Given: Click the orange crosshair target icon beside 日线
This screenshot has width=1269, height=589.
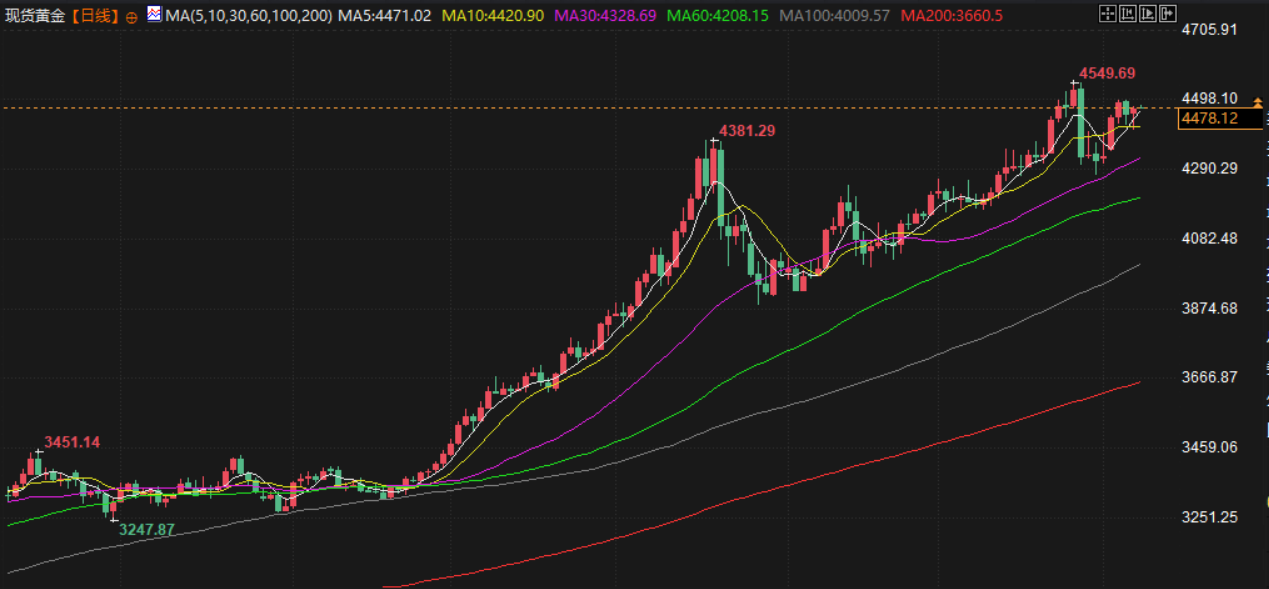Looking at the screenshot, I should (133, 16).
